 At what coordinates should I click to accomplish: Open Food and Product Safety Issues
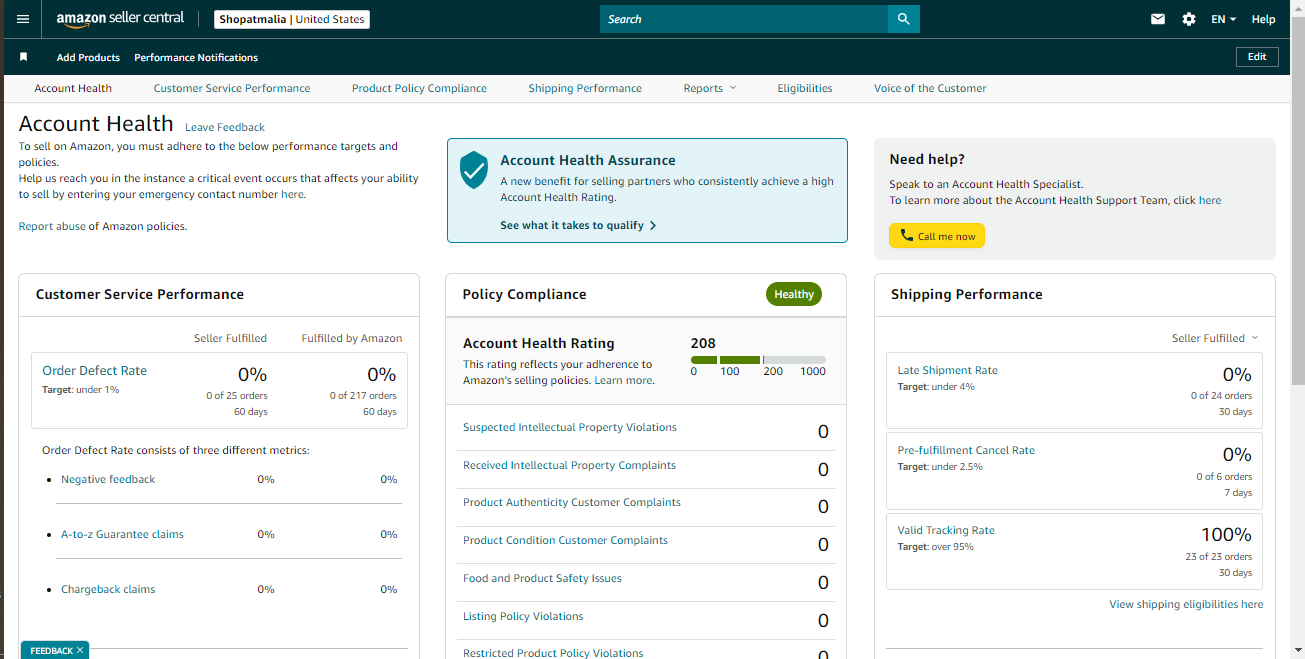pos(542,578)
